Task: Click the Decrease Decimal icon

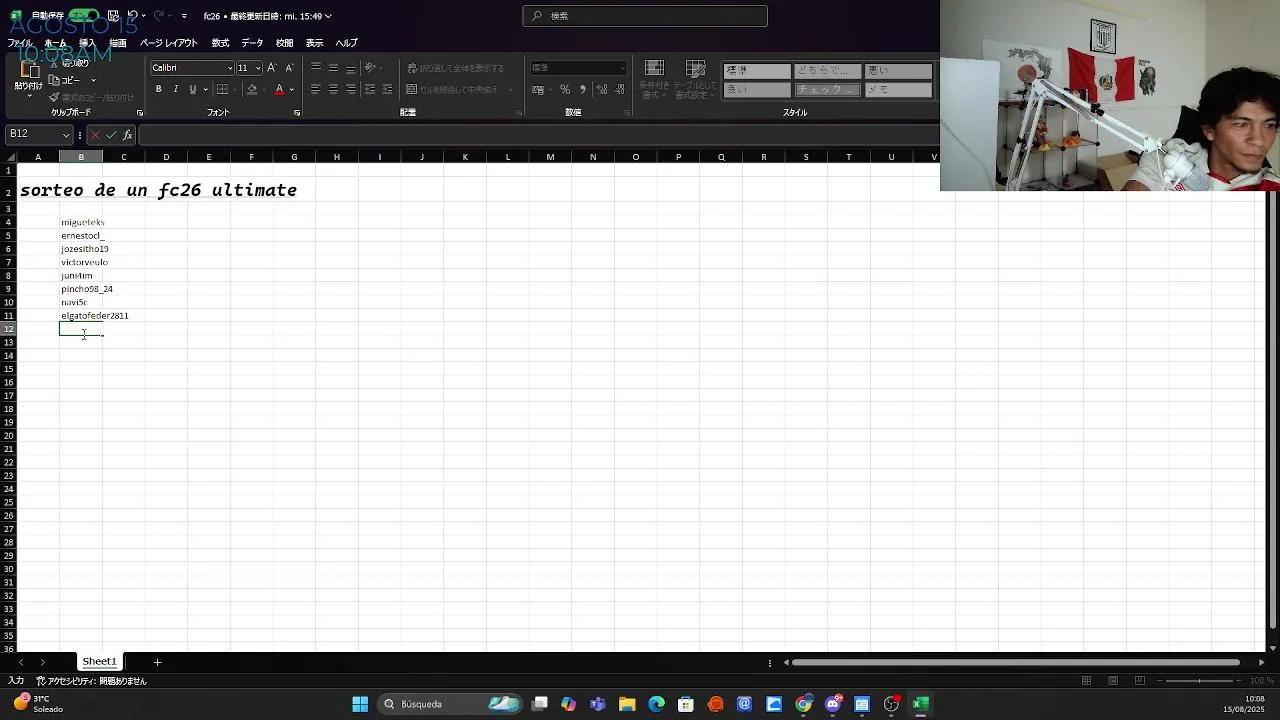Action: click(618, 89)
